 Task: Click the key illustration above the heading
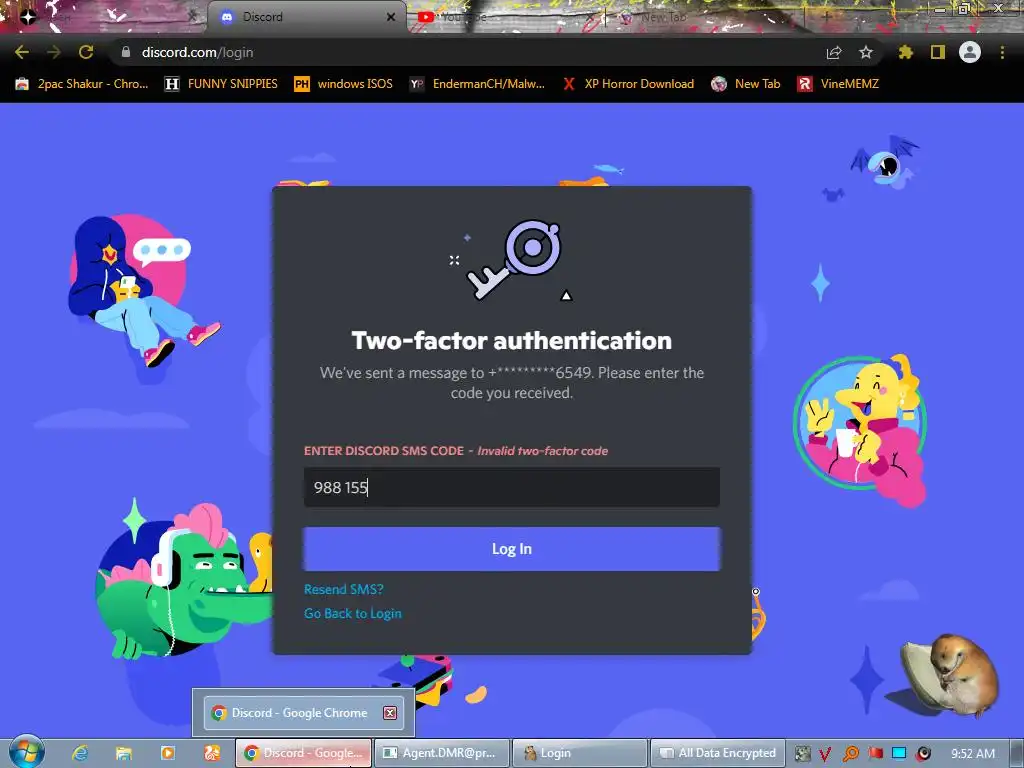(513, 259)
